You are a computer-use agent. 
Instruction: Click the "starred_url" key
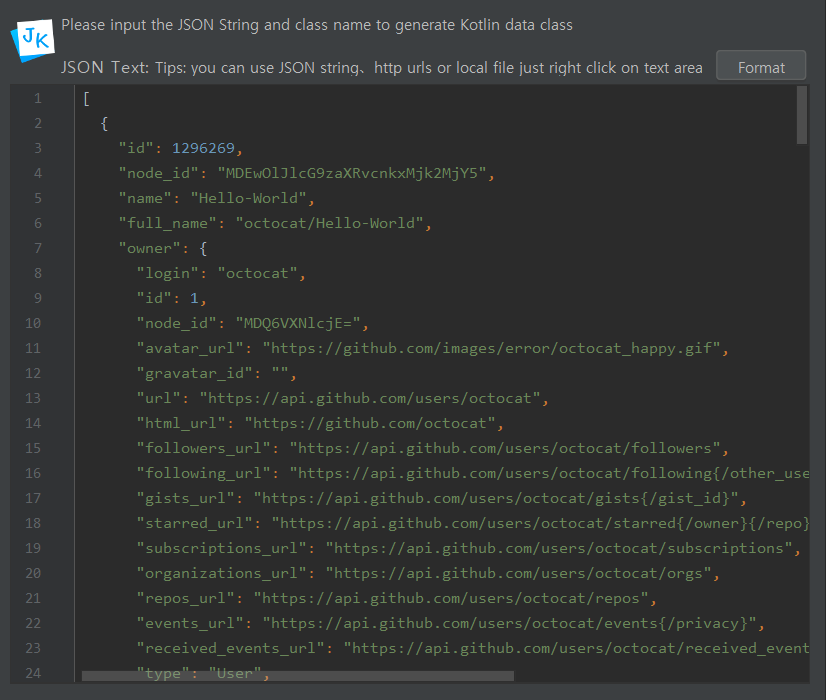pos(194,524)
